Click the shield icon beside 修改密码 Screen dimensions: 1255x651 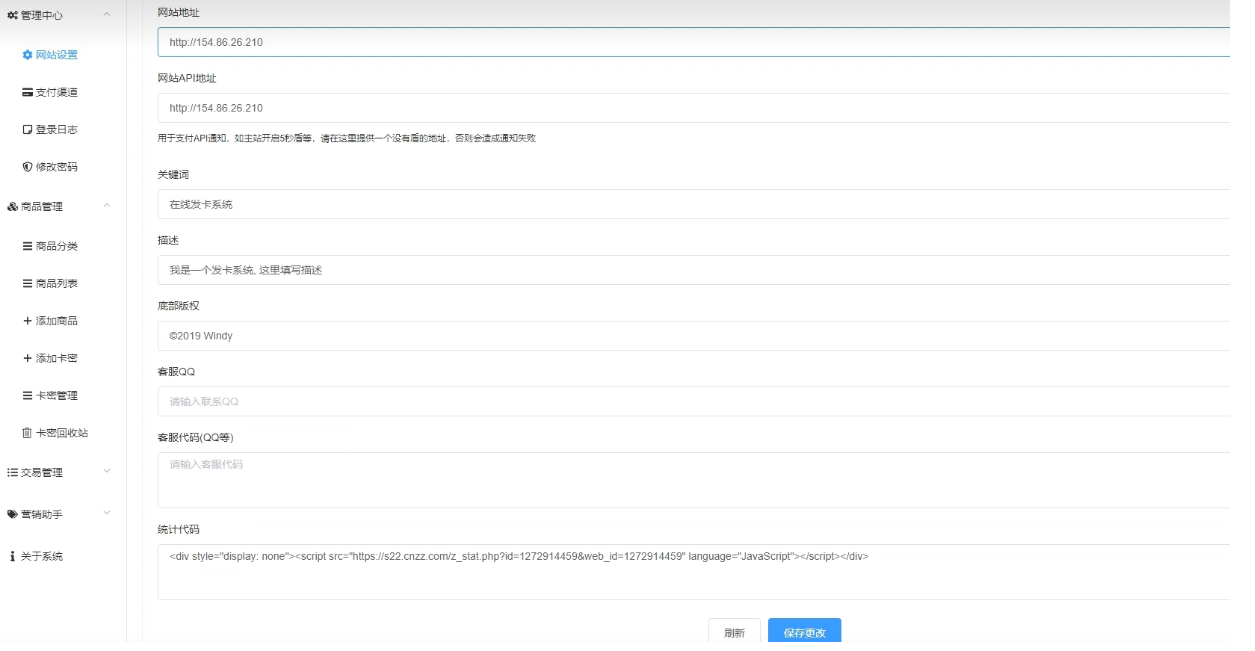(27, 167)
